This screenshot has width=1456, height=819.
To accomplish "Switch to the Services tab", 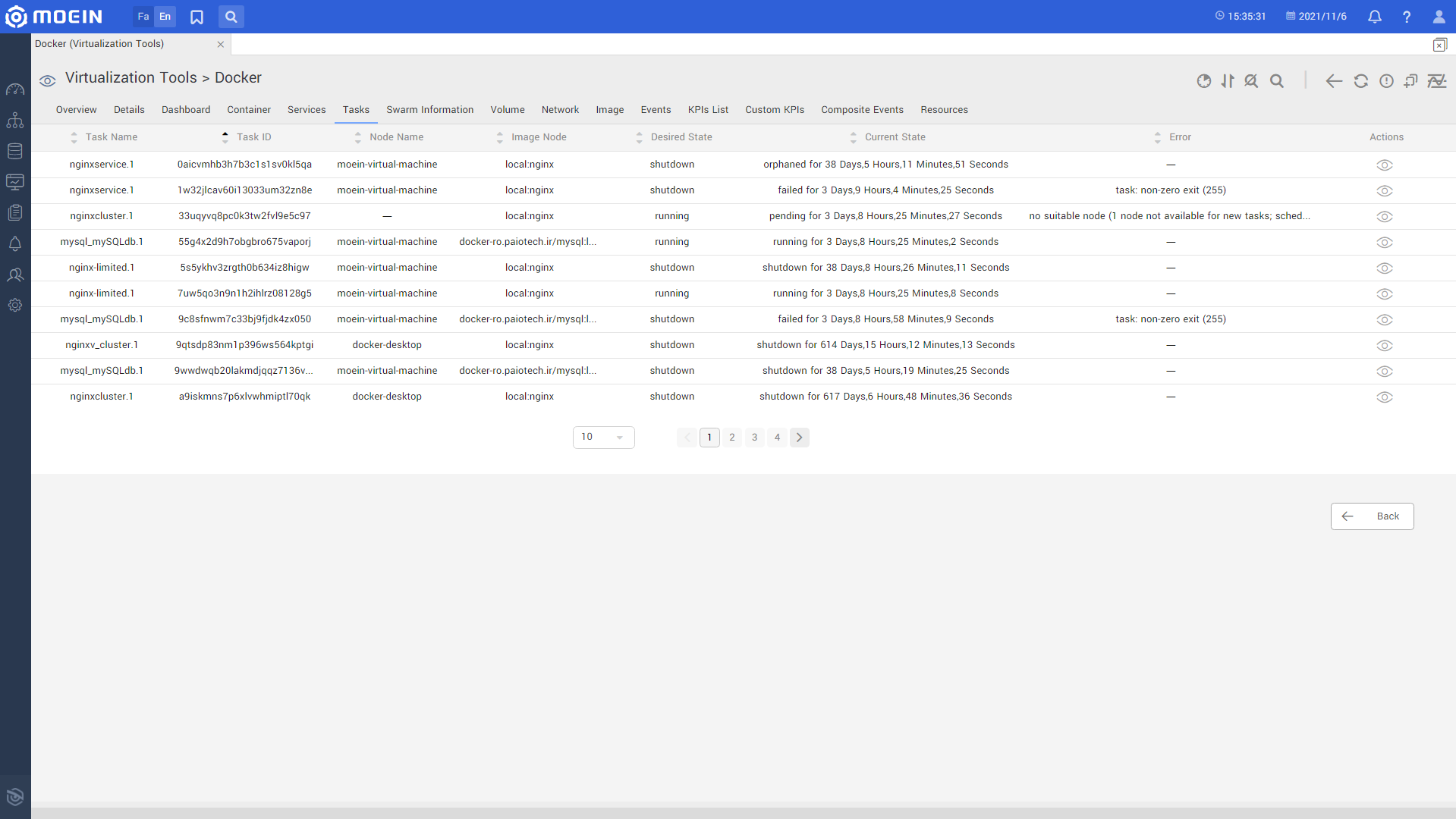I will click(307, 110).
